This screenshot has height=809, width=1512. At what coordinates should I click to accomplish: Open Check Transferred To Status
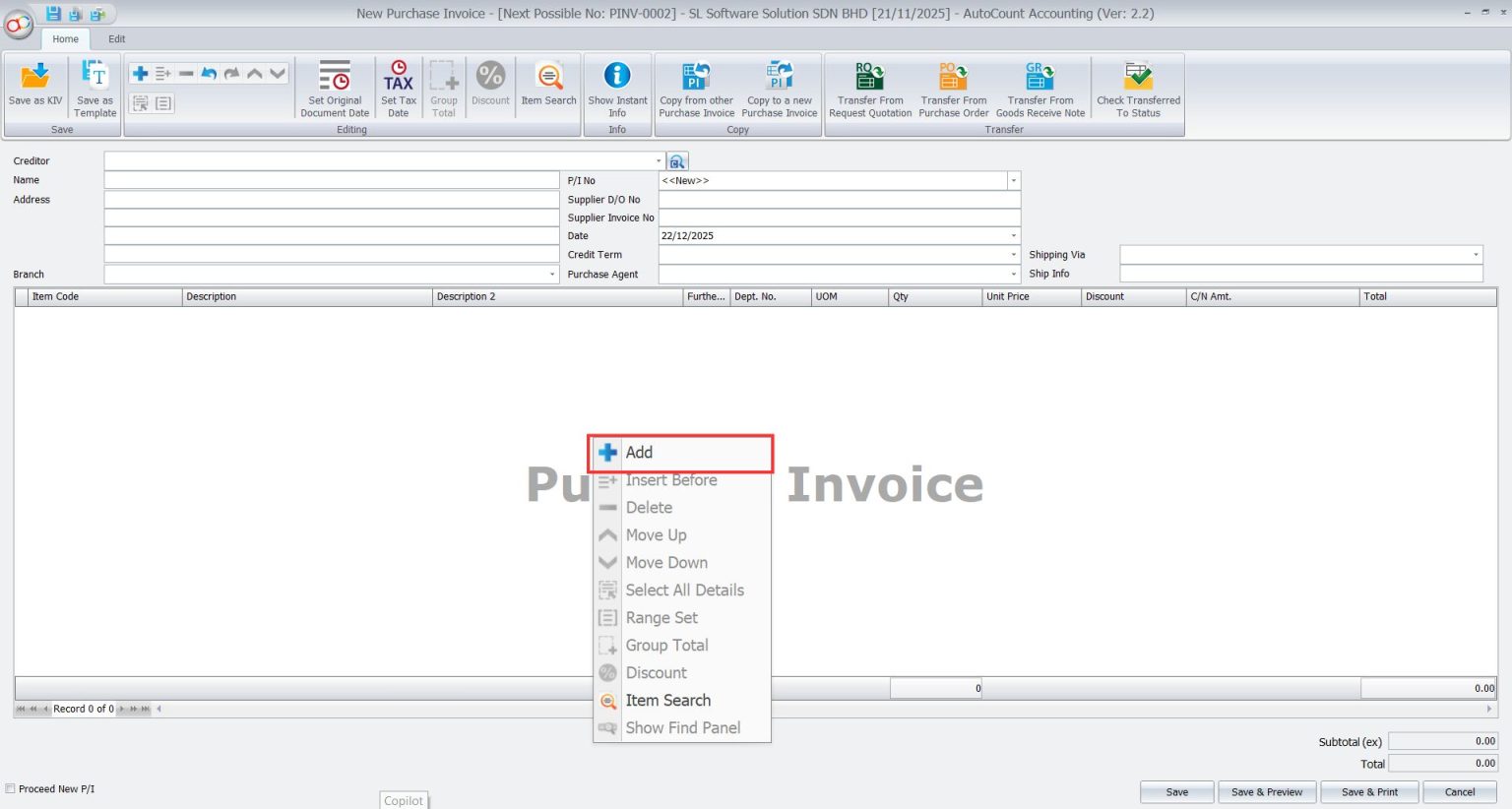tap(1138, 87)
